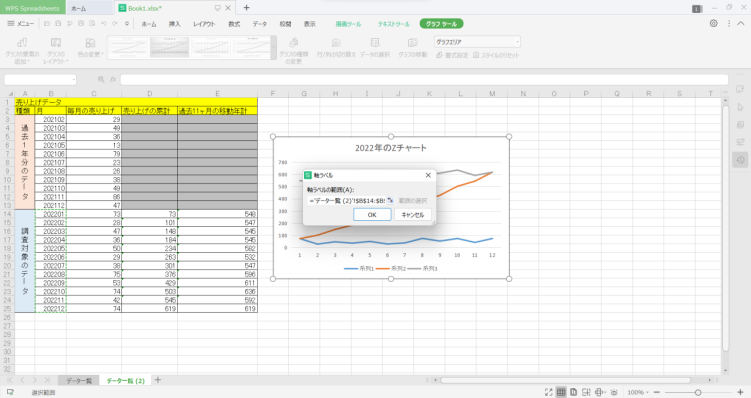Switch to the ホーム ribbon tab
This screenshot has width=751, height=398.
tap(148, 24)
